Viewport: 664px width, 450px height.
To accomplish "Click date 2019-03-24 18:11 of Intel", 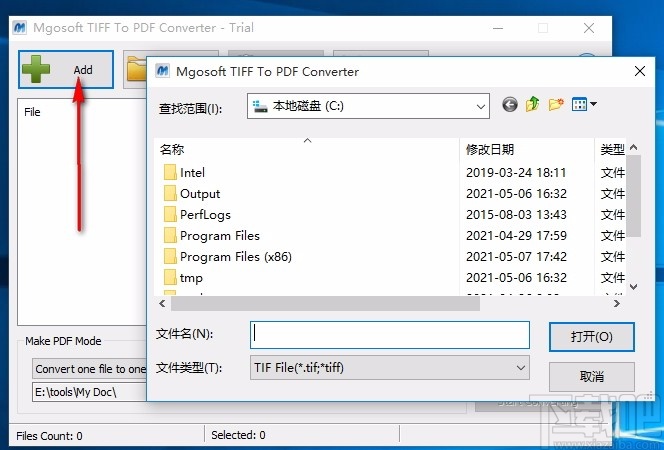I will click(x=516, y=173).
